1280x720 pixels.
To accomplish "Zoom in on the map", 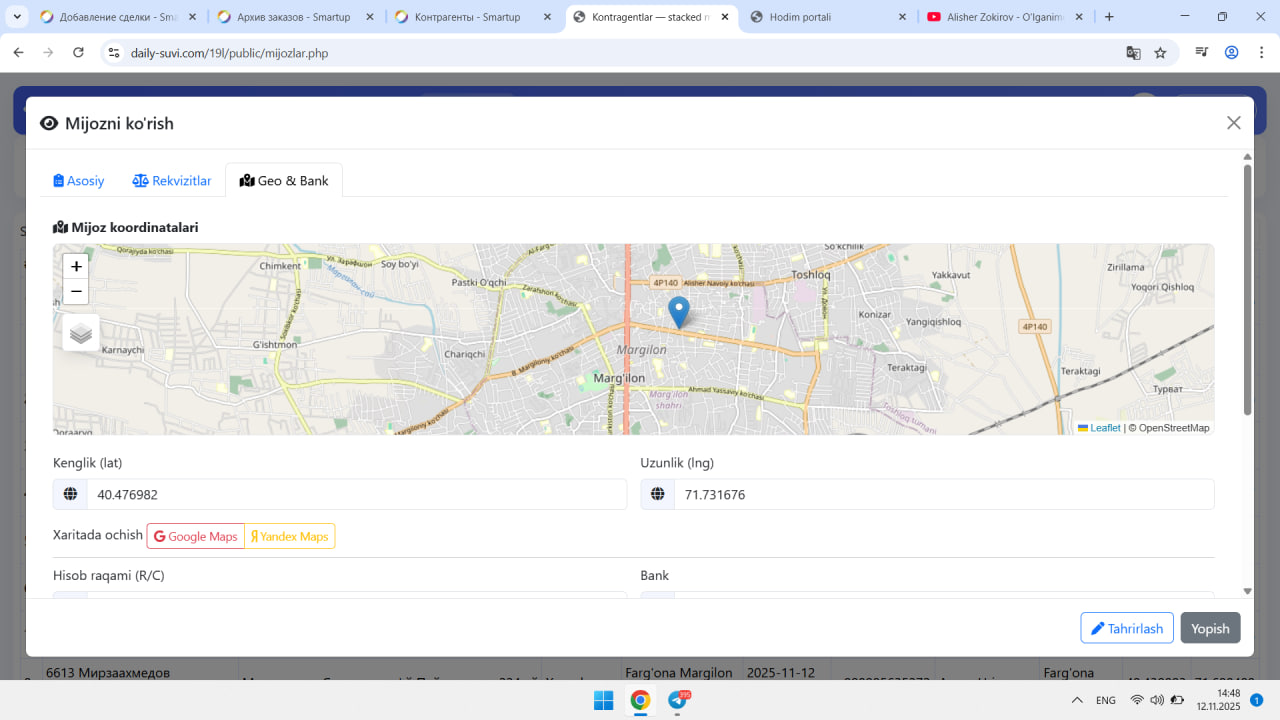I will (76, 267).
